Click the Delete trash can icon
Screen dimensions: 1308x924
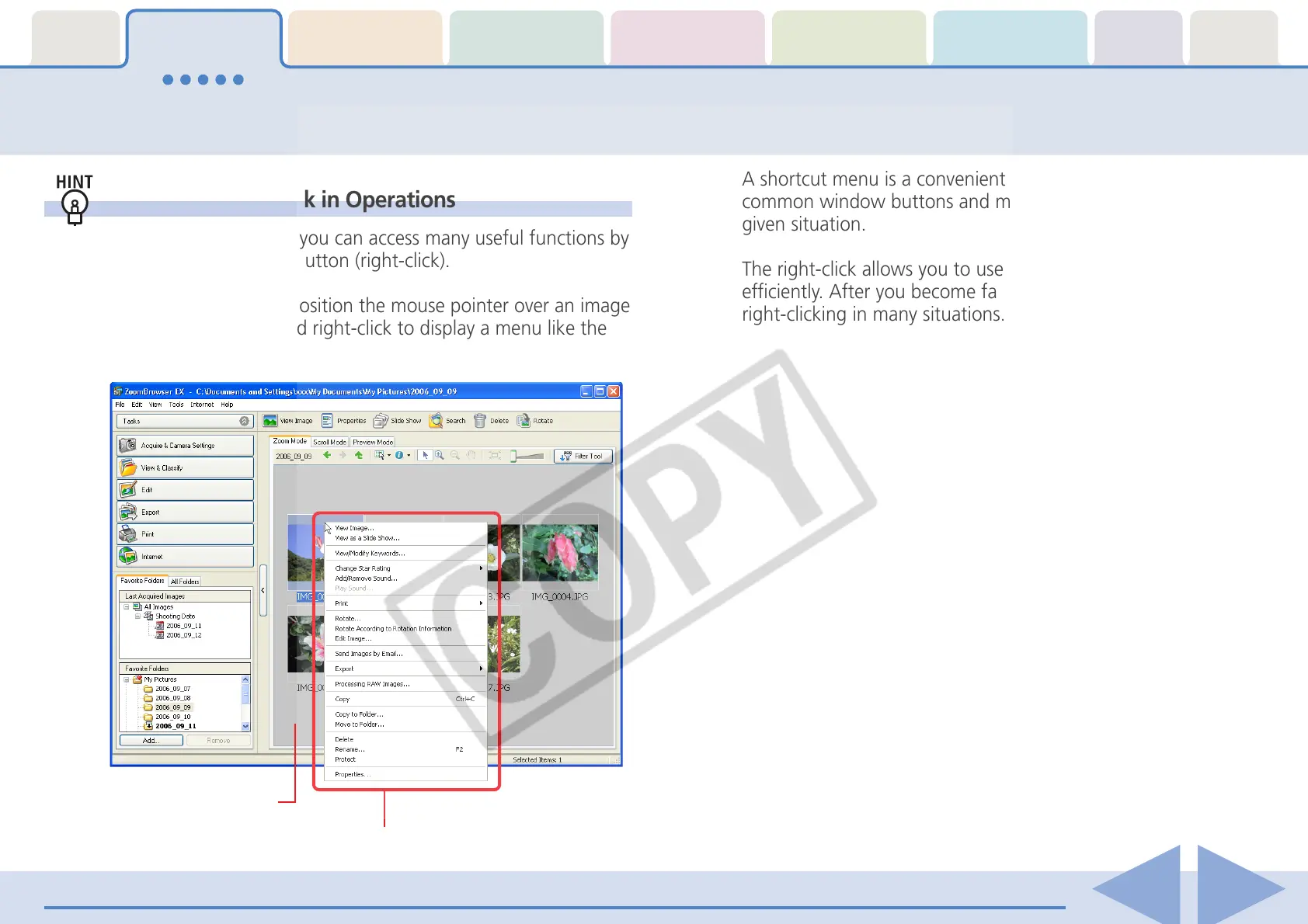[480, 421]
